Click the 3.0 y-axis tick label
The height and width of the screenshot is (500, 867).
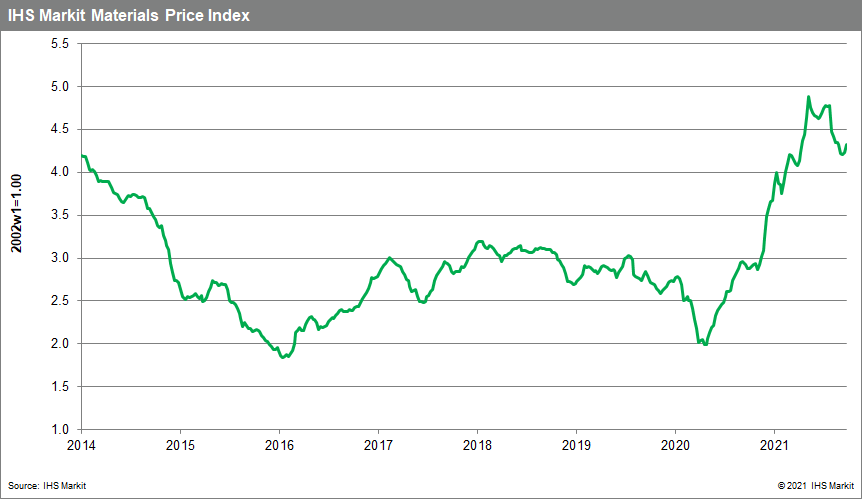[62, 258]
